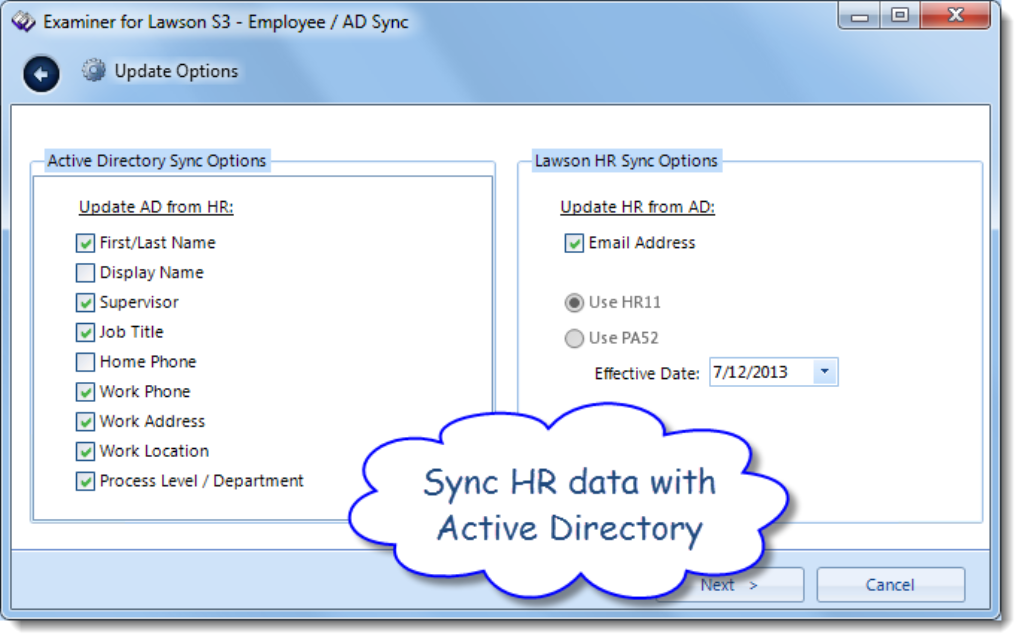Click the Update Options gear icon
1024x643 pixels.
[93, 71]
